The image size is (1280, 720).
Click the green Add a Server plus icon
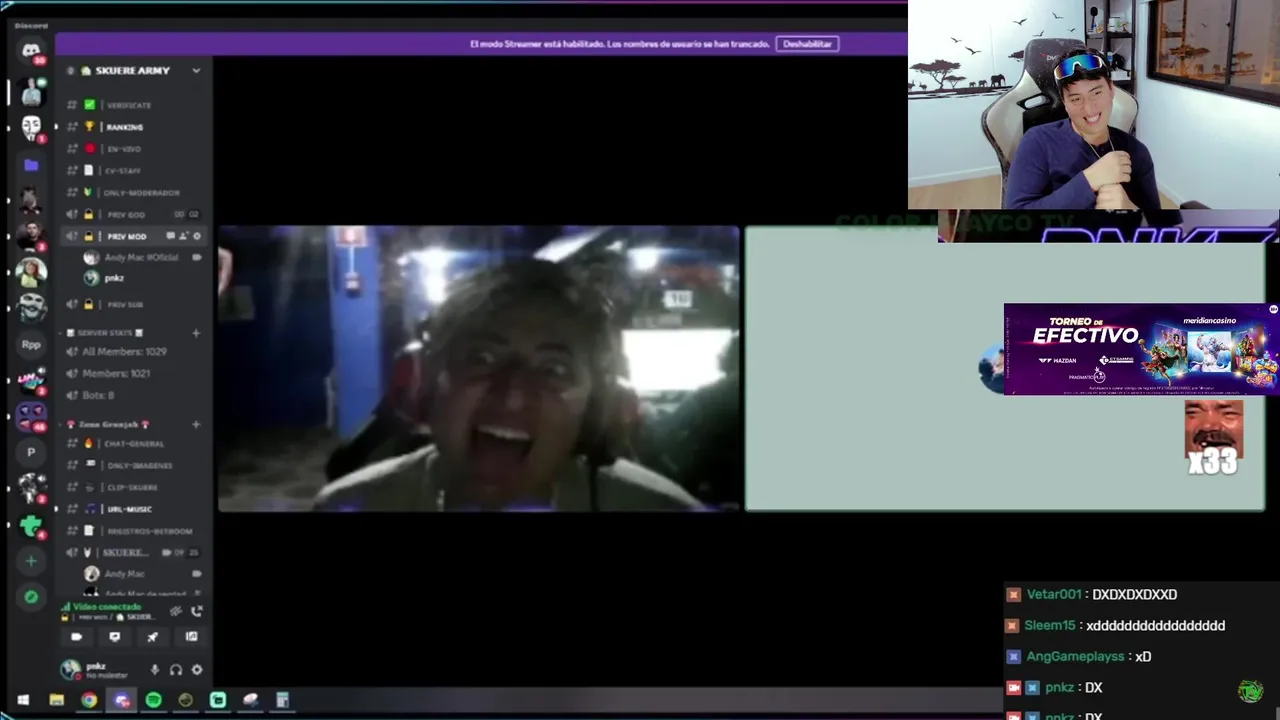[31, 561]
